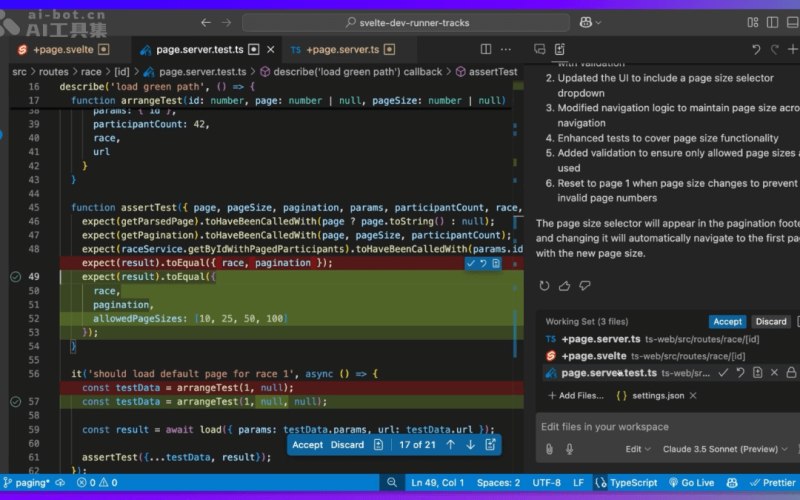Go to next change down arrow
The image size is (800, 500).
point(470,445)
